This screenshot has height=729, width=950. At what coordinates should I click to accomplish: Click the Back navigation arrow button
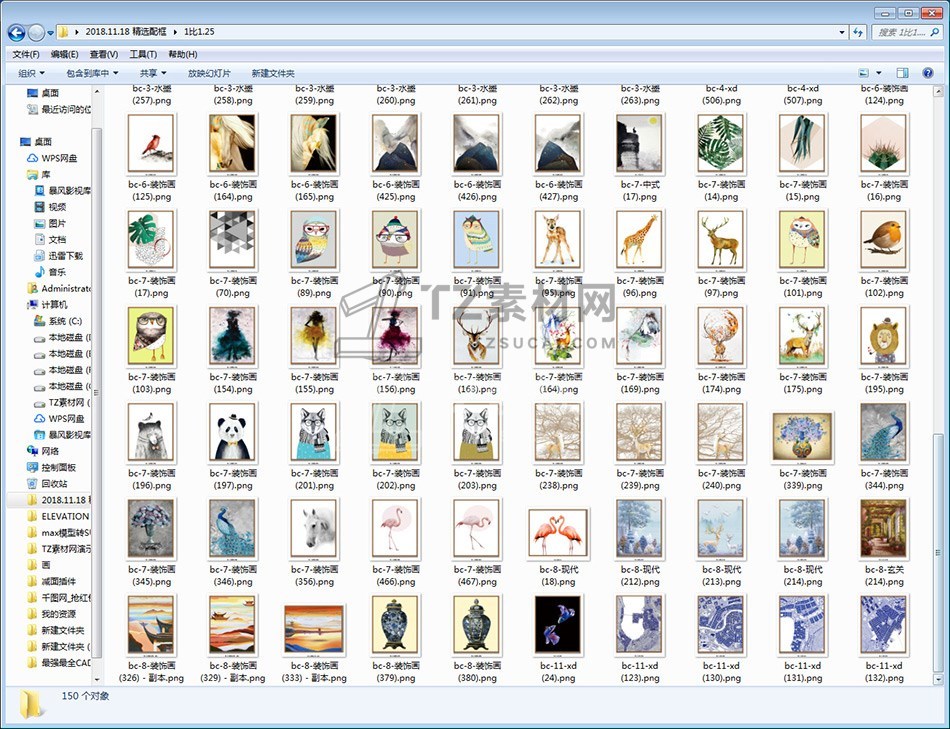point(18,32)
